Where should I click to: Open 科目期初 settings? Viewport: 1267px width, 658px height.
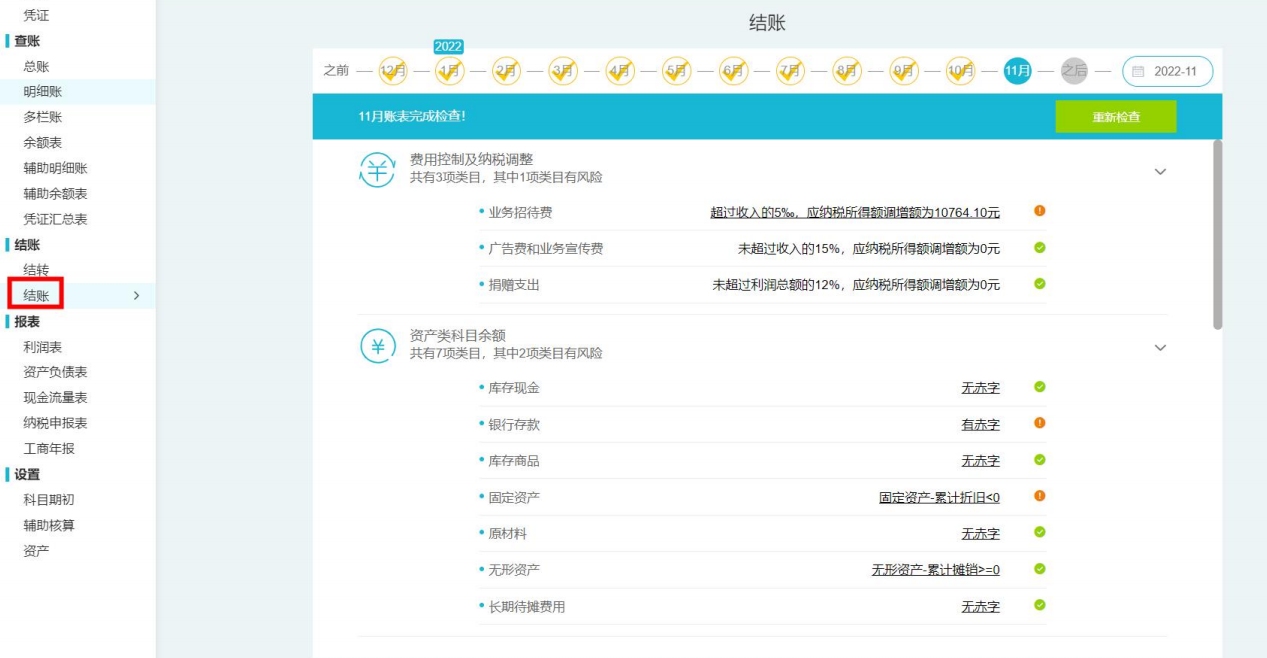tap(49, 500)
